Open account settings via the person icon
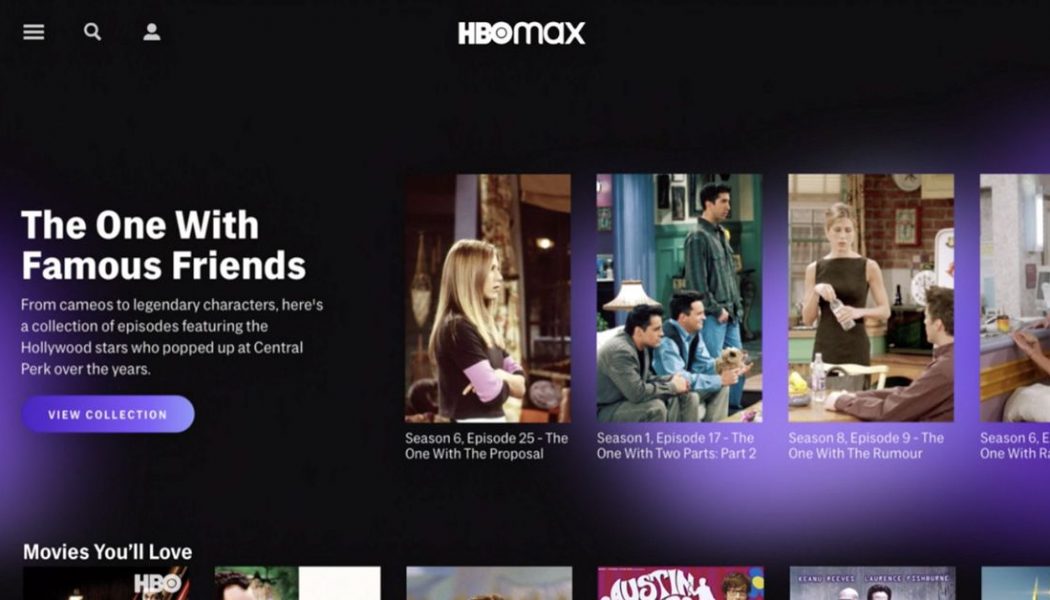Image resolution: width=1050 pixels, height=600 pixels. coord(151,31)
